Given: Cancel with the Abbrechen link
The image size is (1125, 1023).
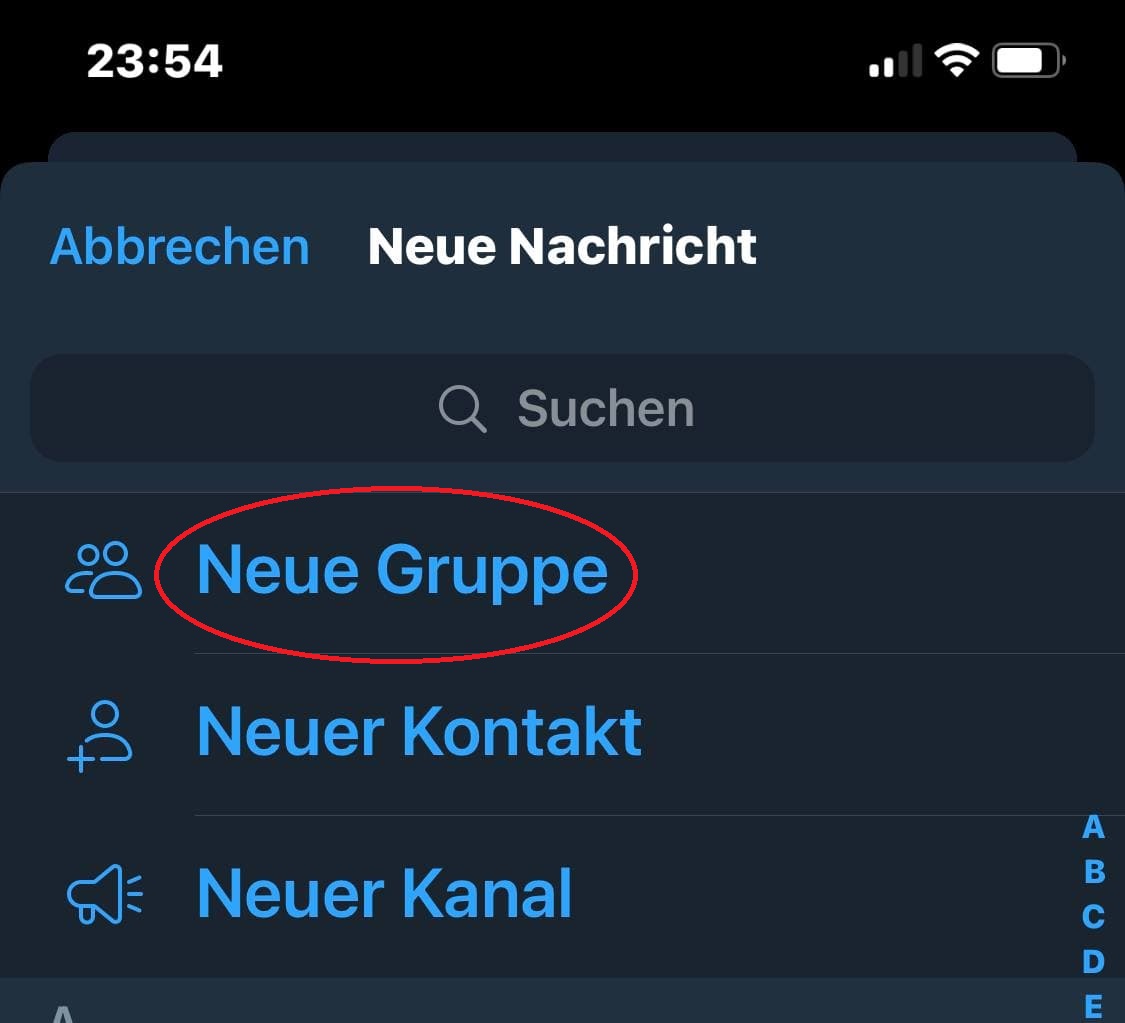Looking at the screenshot, I should coord(179,246).
